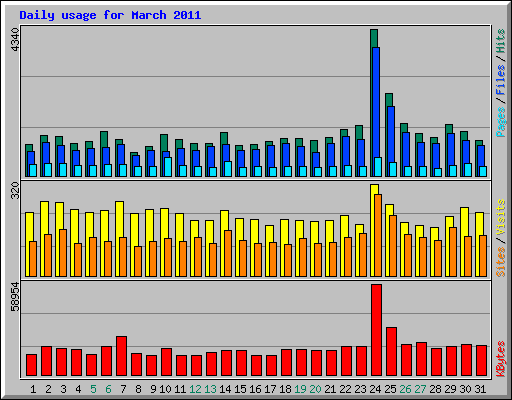Click day label 11 on x-axis
This screenshot has width=512, height=400.
[180, 389]
